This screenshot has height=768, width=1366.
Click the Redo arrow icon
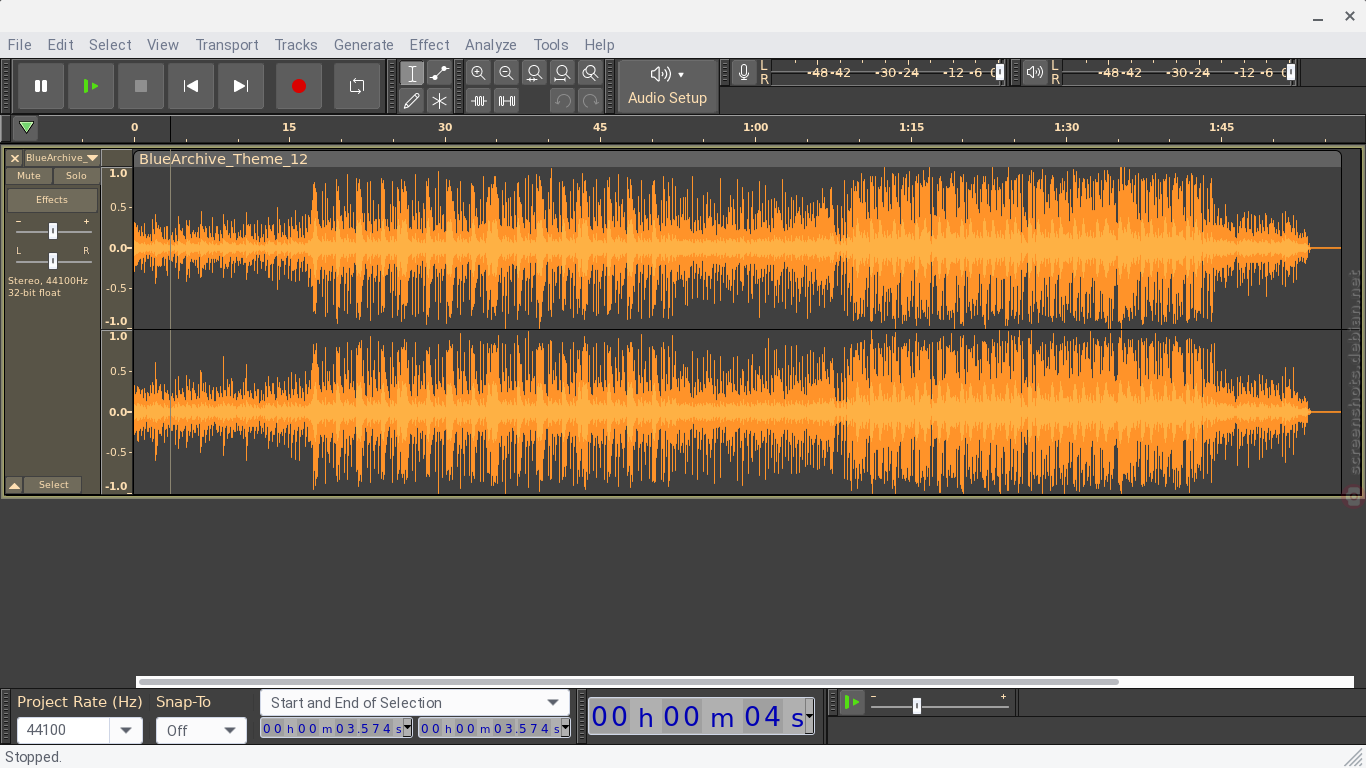tap(591, 100)
